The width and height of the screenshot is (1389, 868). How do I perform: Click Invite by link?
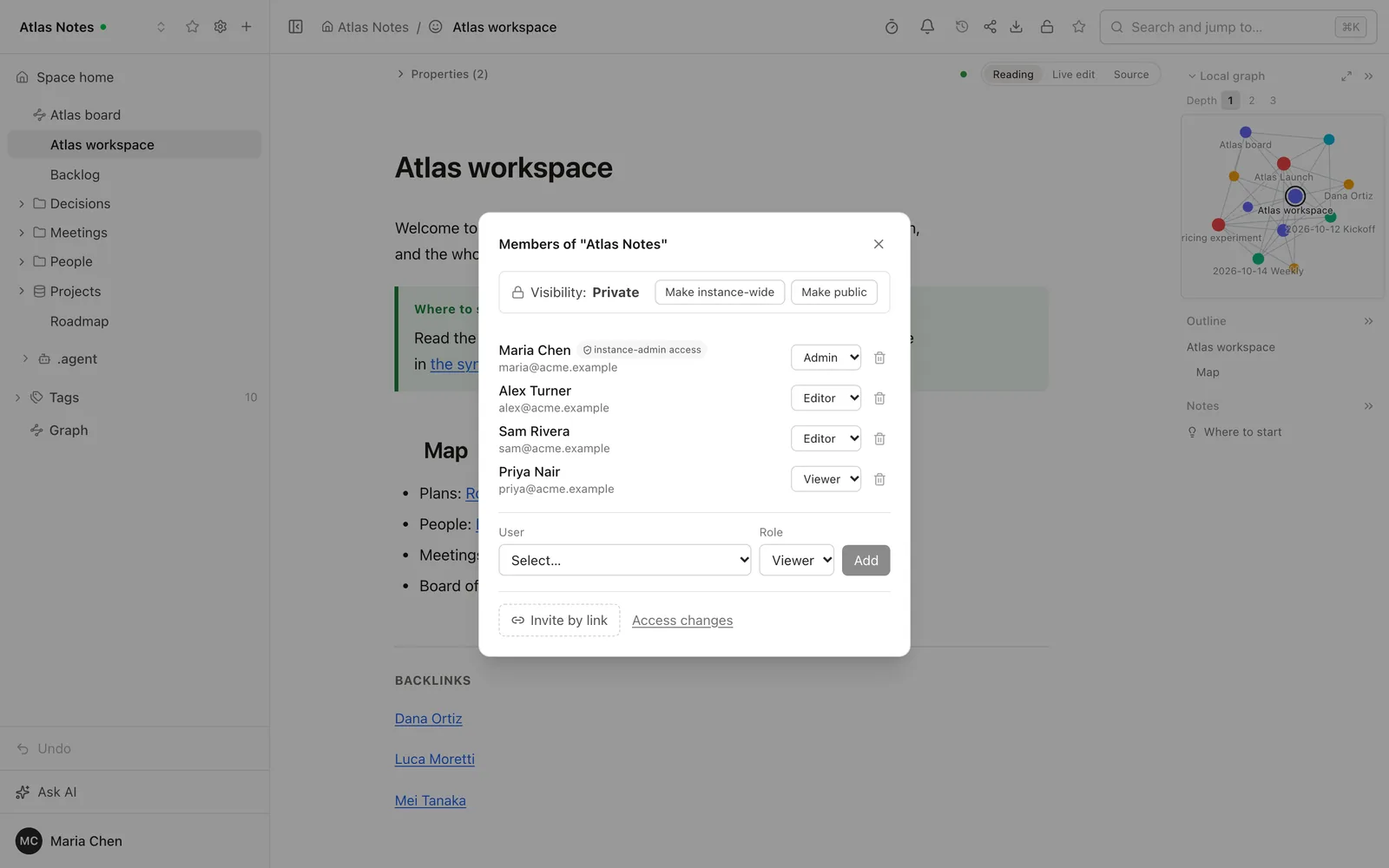point(559,620)
